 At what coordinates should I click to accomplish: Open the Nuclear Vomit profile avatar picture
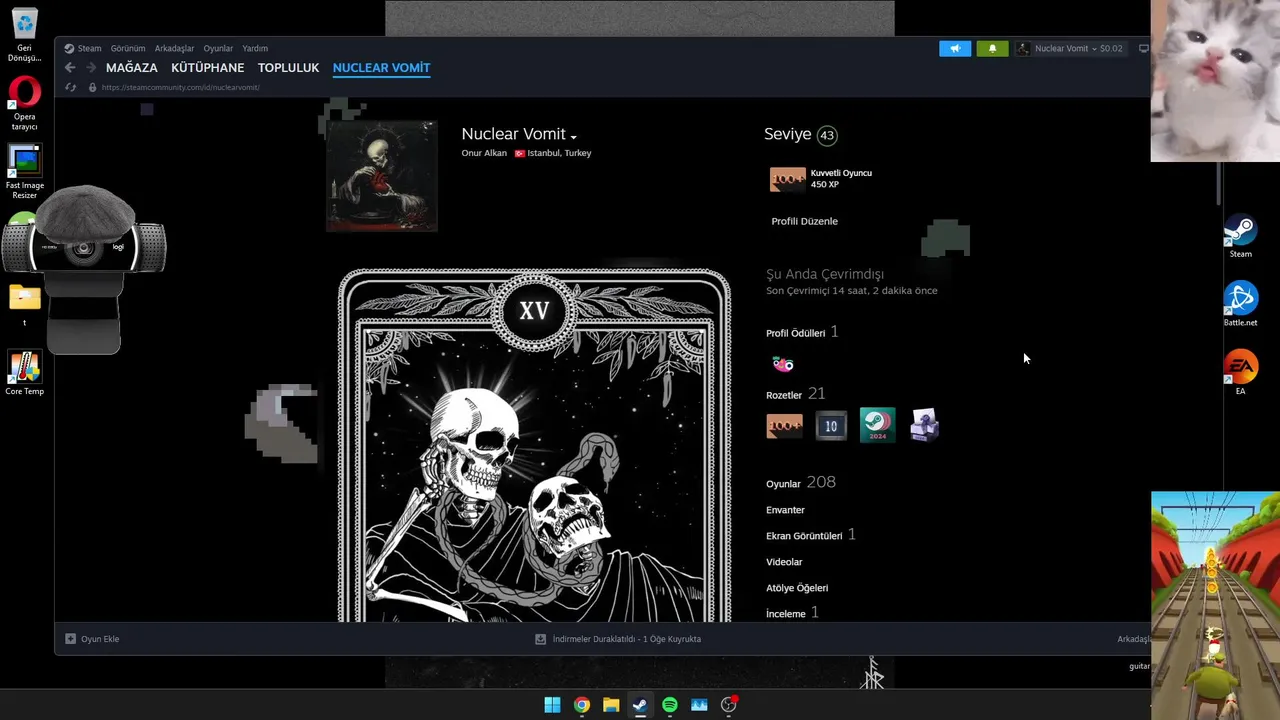coord(381,175)
